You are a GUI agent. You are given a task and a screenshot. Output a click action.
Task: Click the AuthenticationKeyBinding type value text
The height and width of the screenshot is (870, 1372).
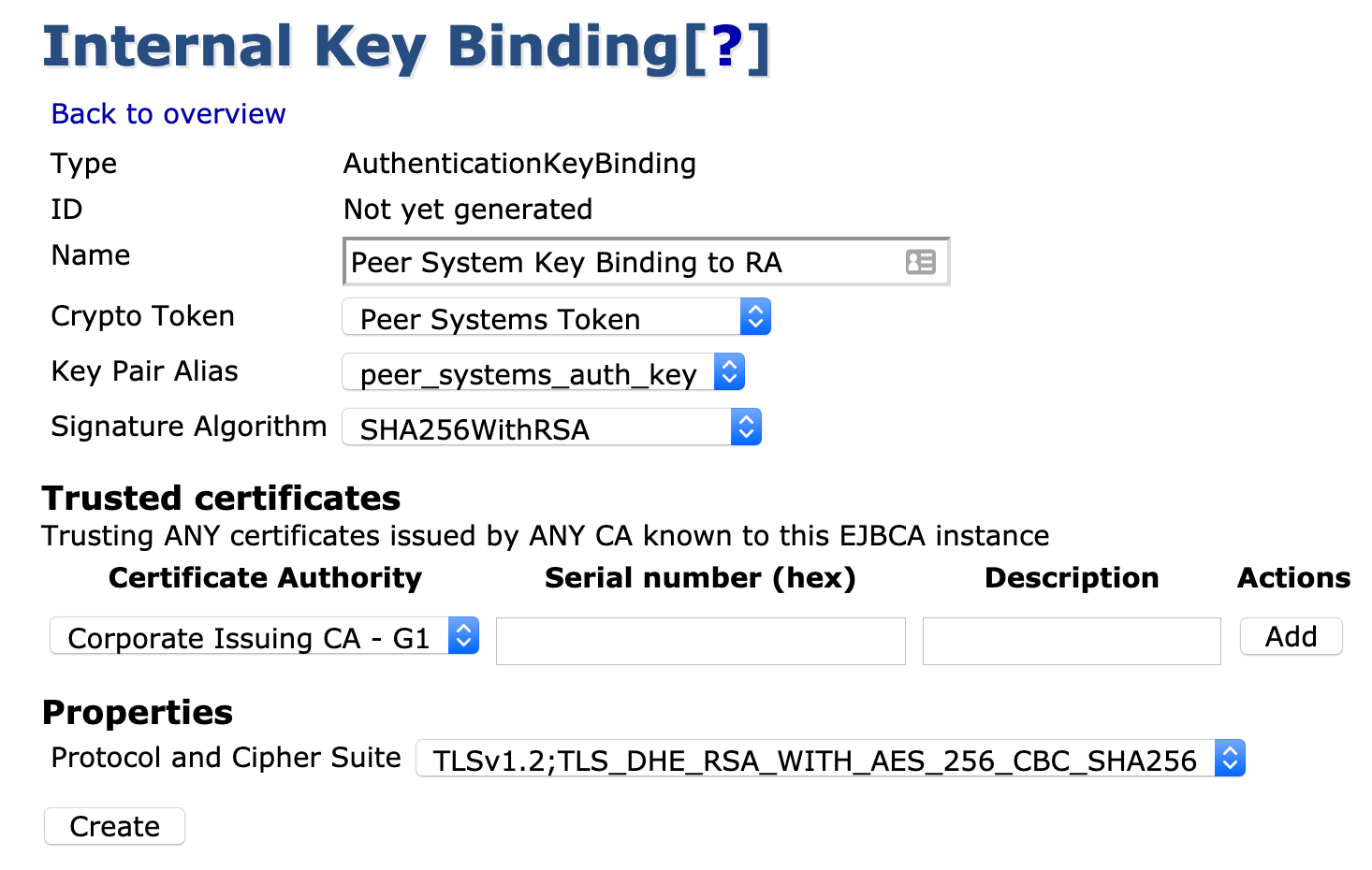[519, 164]
